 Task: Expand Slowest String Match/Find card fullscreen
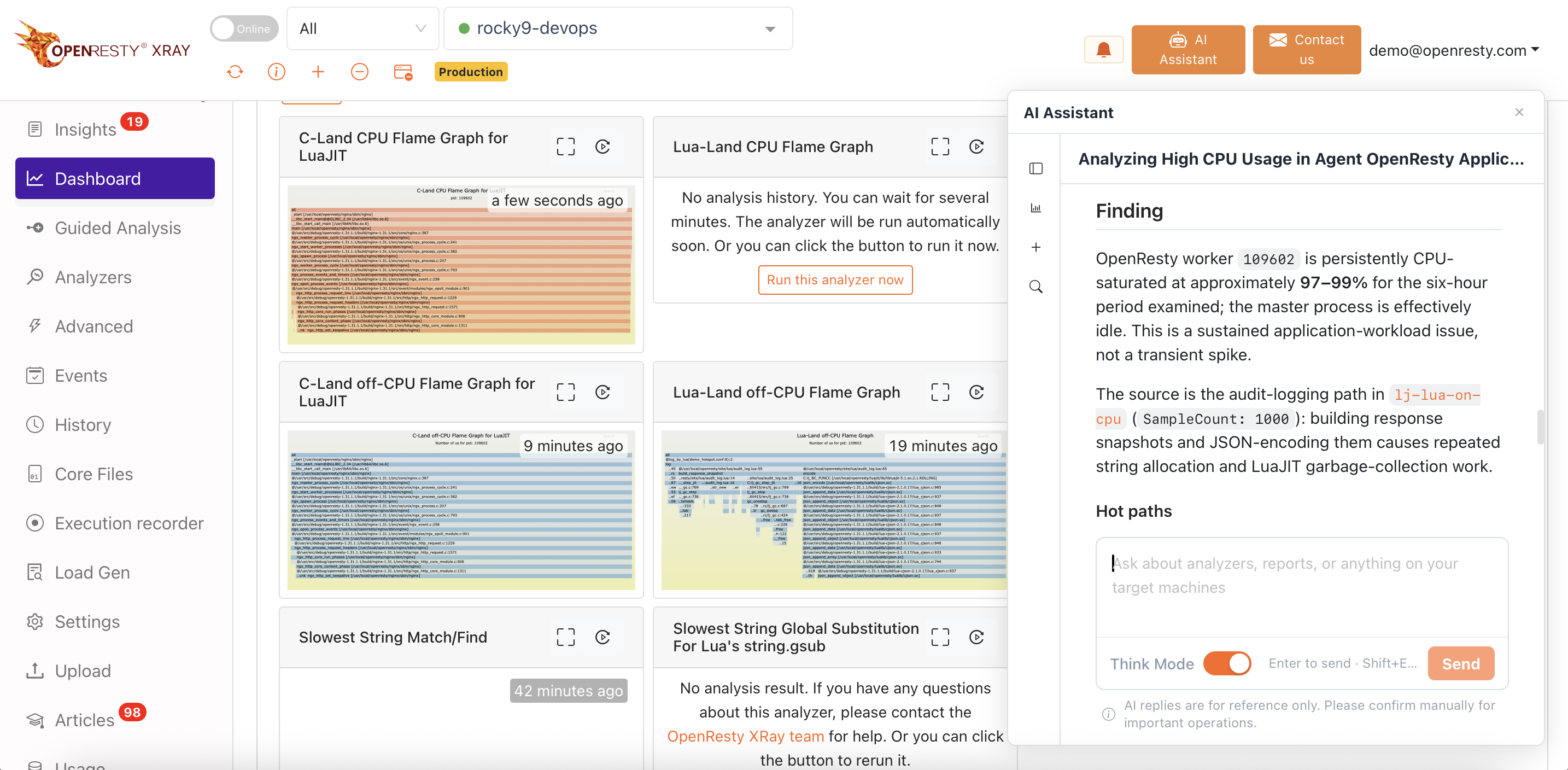[x=565, y=637]
